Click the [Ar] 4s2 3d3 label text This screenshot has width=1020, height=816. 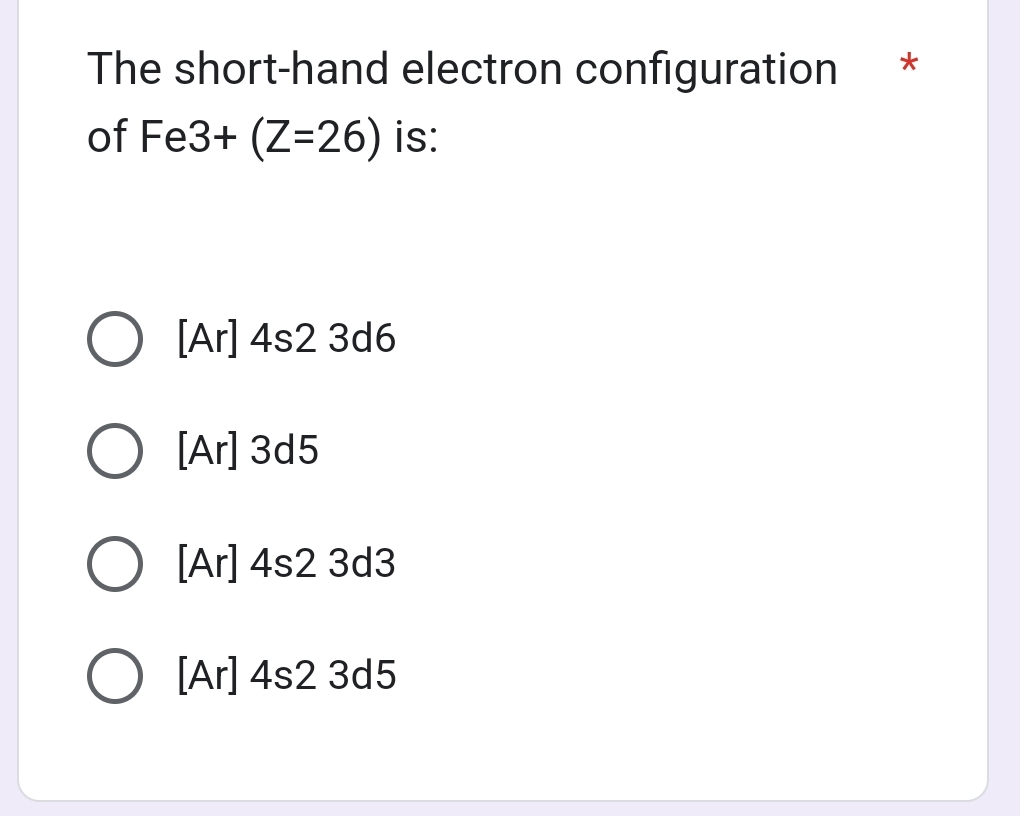click(285, 563)
